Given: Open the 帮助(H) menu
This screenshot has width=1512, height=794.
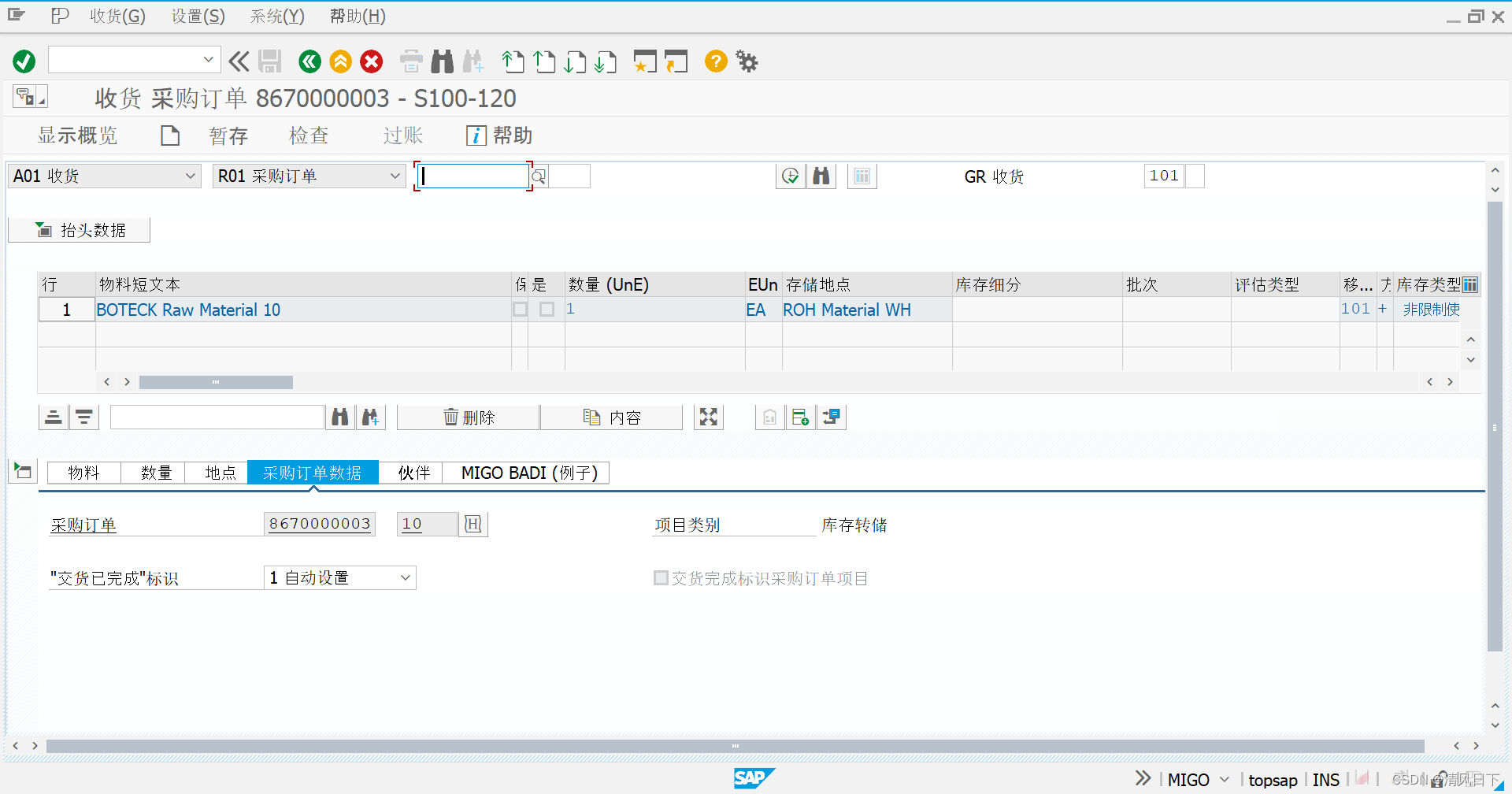Looking at the screenshot, I should pos(358,16).
